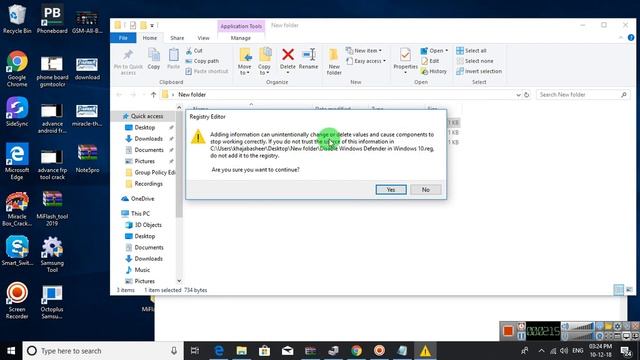Confirm with the Yes button in Registry Editor
Screen dimensions: 640x360
pyautogui.click(x=391, y=189)
